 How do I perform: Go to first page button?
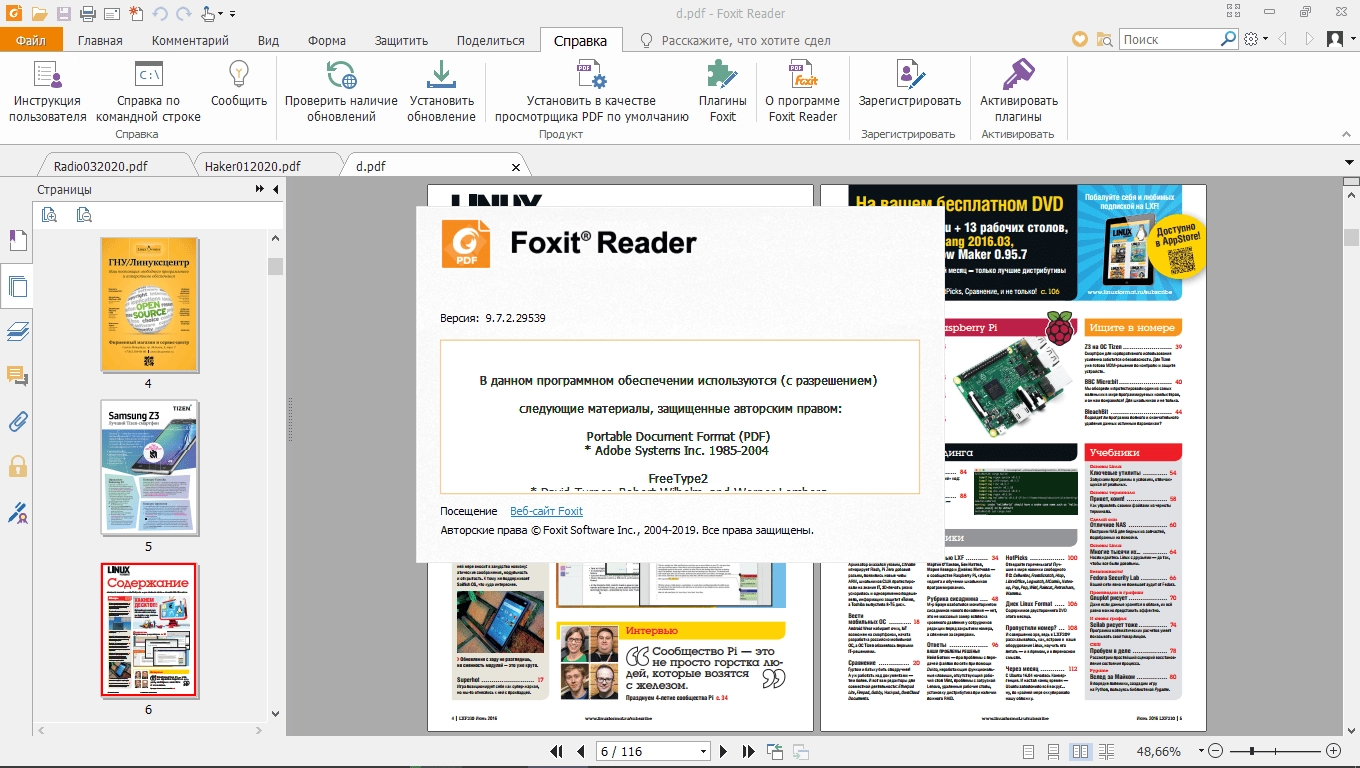click(x=557, y=751)
